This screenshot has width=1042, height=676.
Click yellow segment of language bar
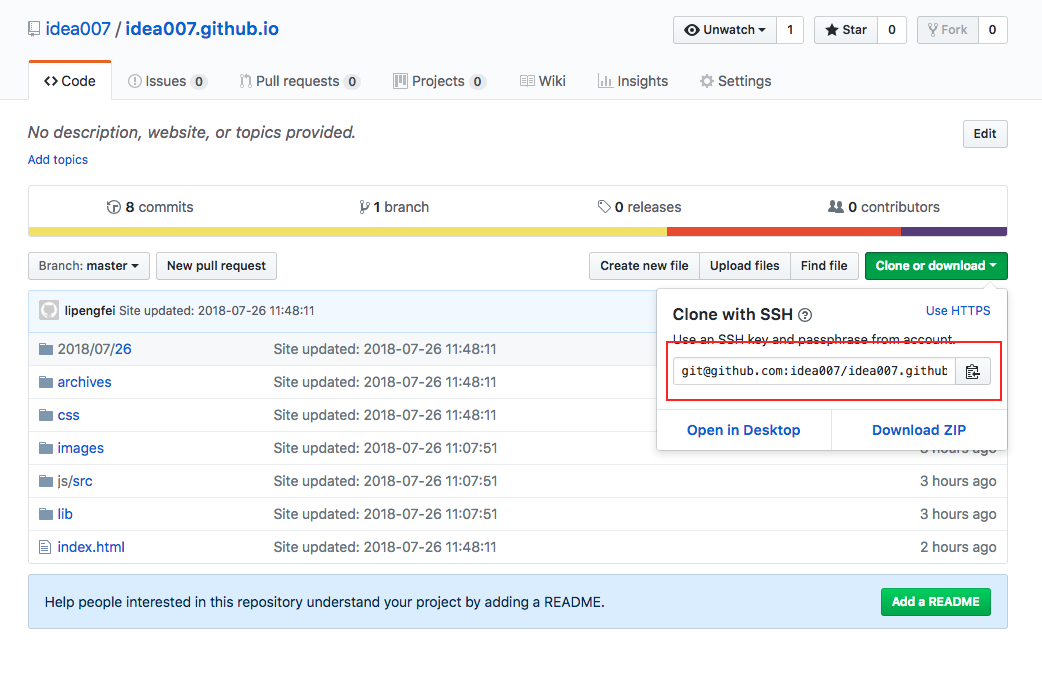click(x=348, y=232)
